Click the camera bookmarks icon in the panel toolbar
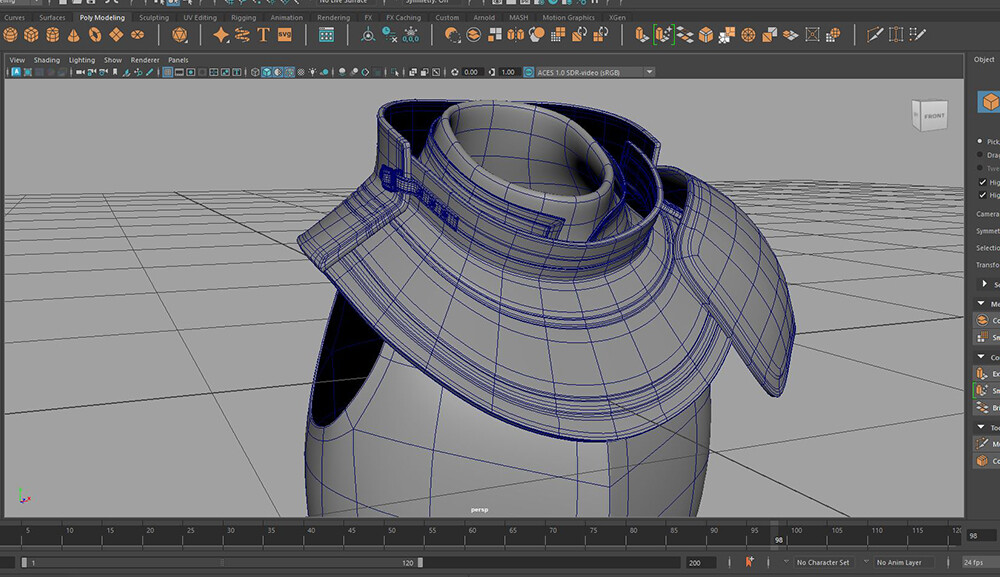Screen dimensions: 1000x577 115,72
